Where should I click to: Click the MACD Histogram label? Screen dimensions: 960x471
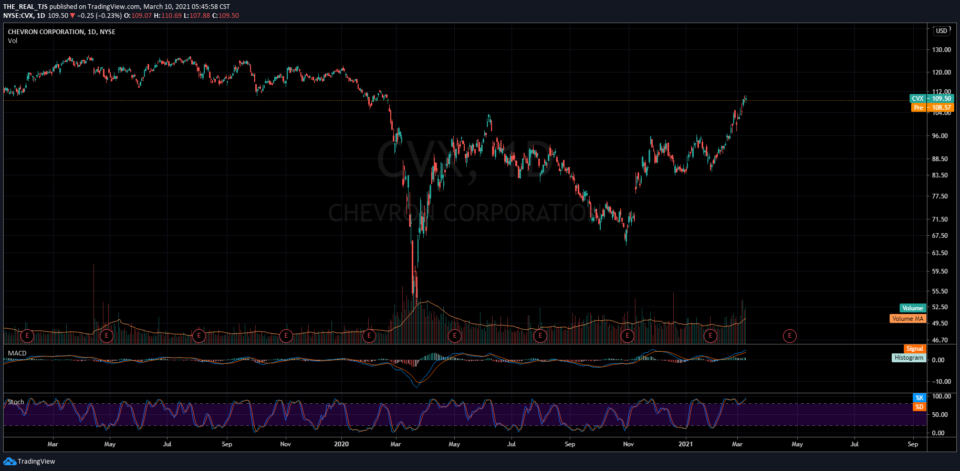(908, 357)
